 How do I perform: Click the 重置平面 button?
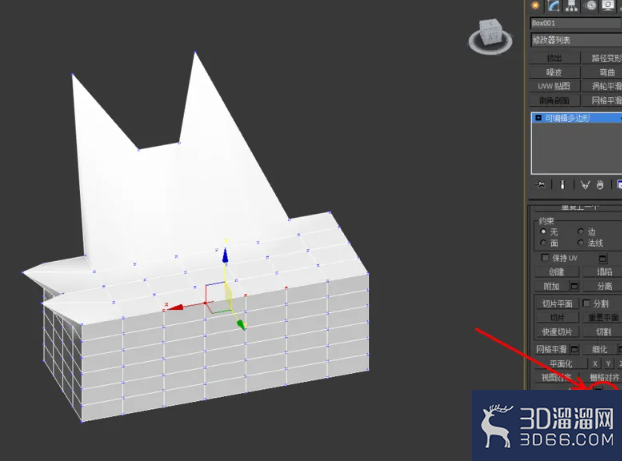point(603,318)
